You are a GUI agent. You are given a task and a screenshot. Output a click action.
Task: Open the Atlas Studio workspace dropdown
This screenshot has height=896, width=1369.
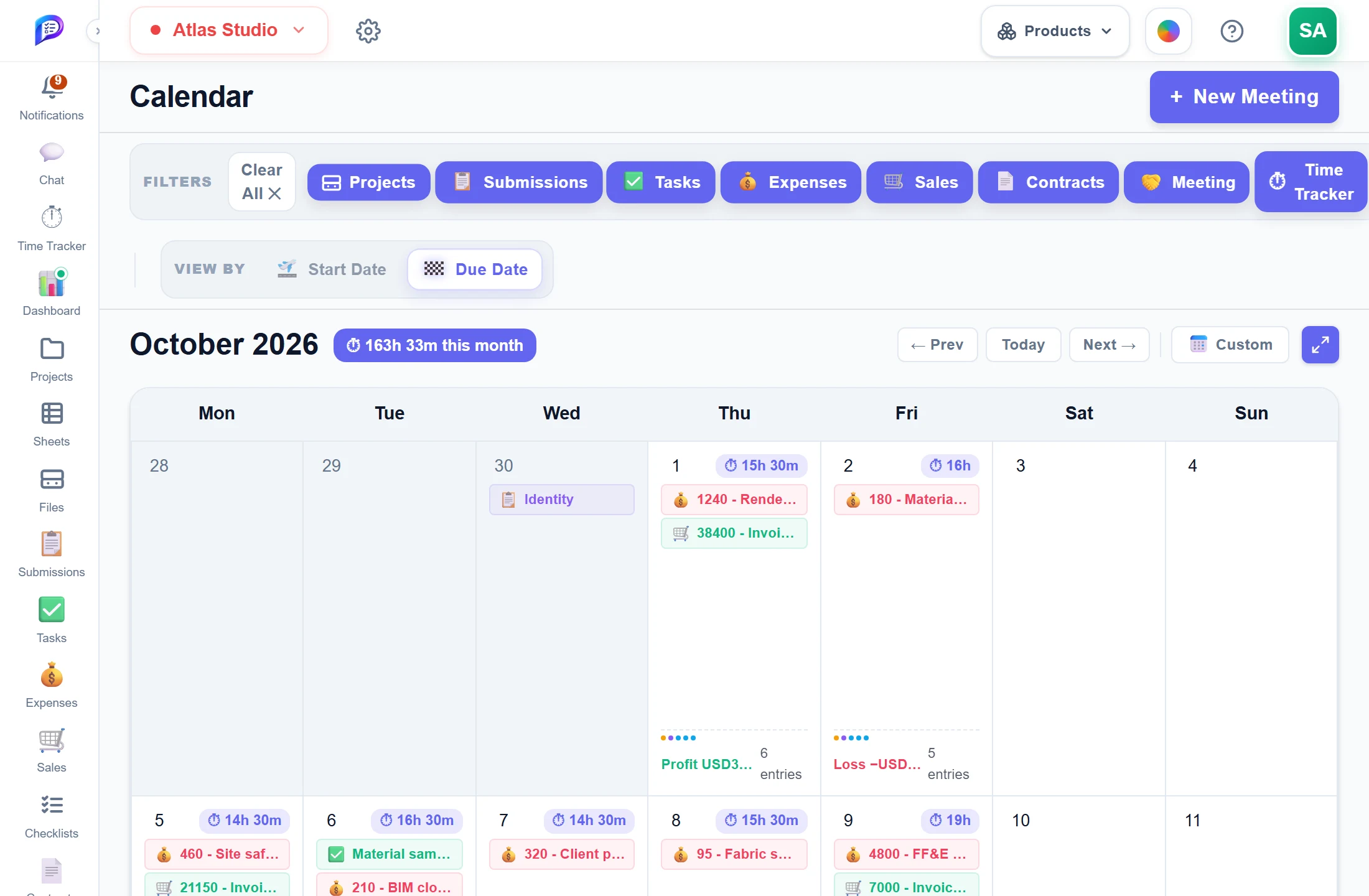click(x=228, y=30)
